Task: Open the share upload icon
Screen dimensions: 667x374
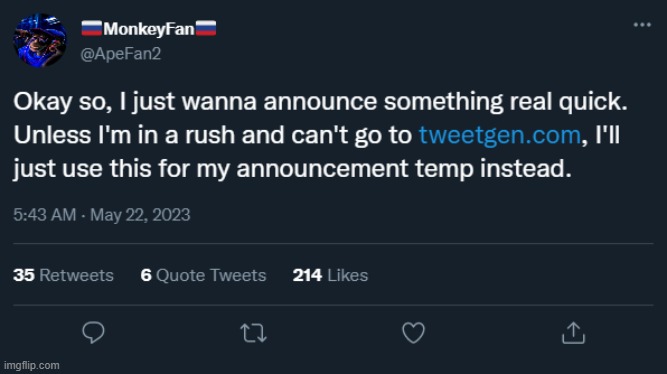Action: pyautogui.click(x=573, y=333)
